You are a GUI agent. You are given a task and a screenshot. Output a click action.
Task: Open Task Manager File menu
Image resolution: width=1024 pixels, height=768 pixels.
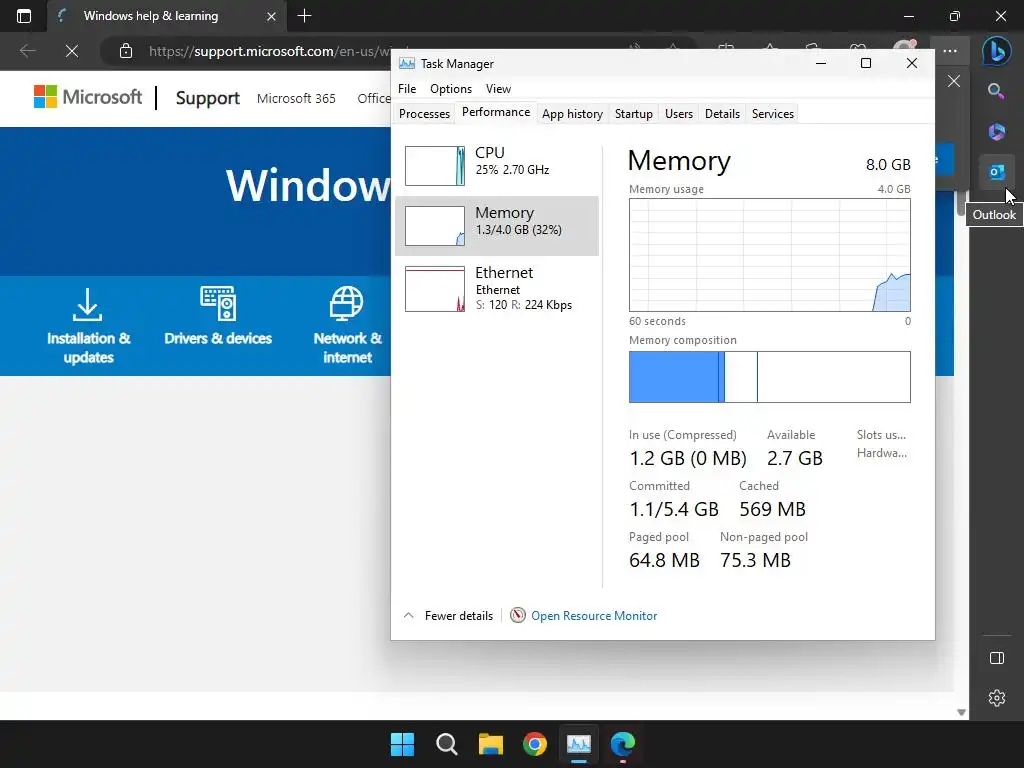407,89
